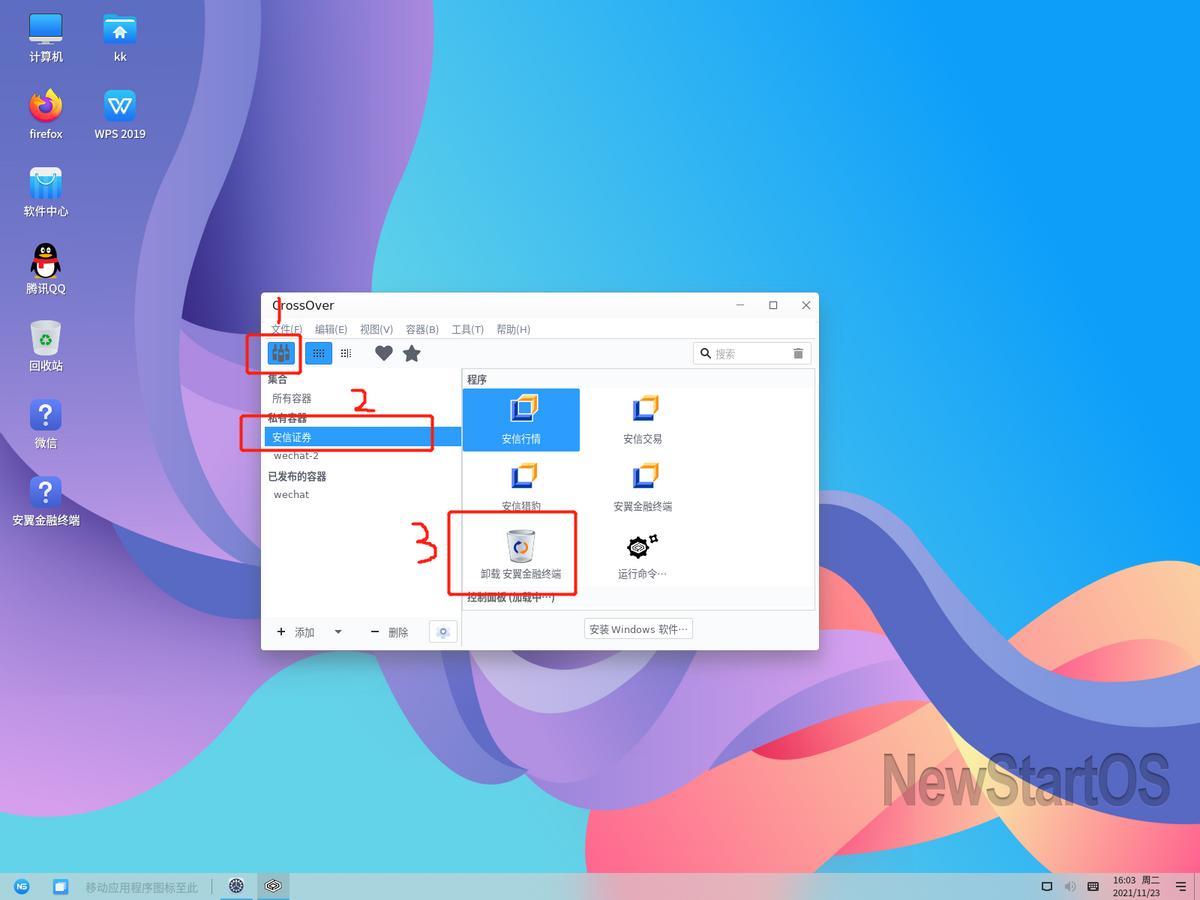This screenshot has width=1200, height=900.
Task: Launch the 安信交易 program icon
Action: pos(642,420)
